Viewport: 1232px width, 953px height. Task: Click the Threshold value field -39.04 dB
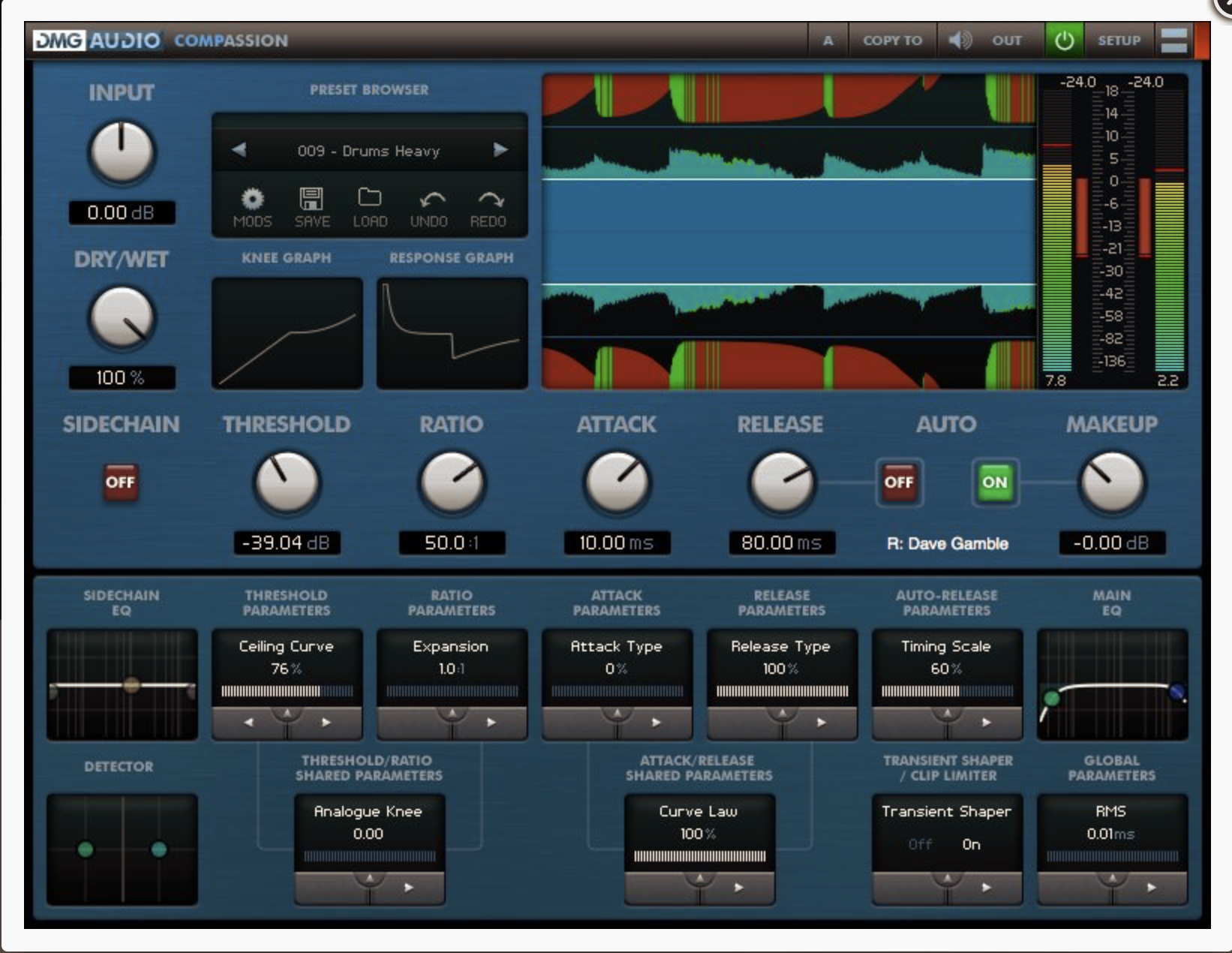pyautogui.click(x=287, y=543)
